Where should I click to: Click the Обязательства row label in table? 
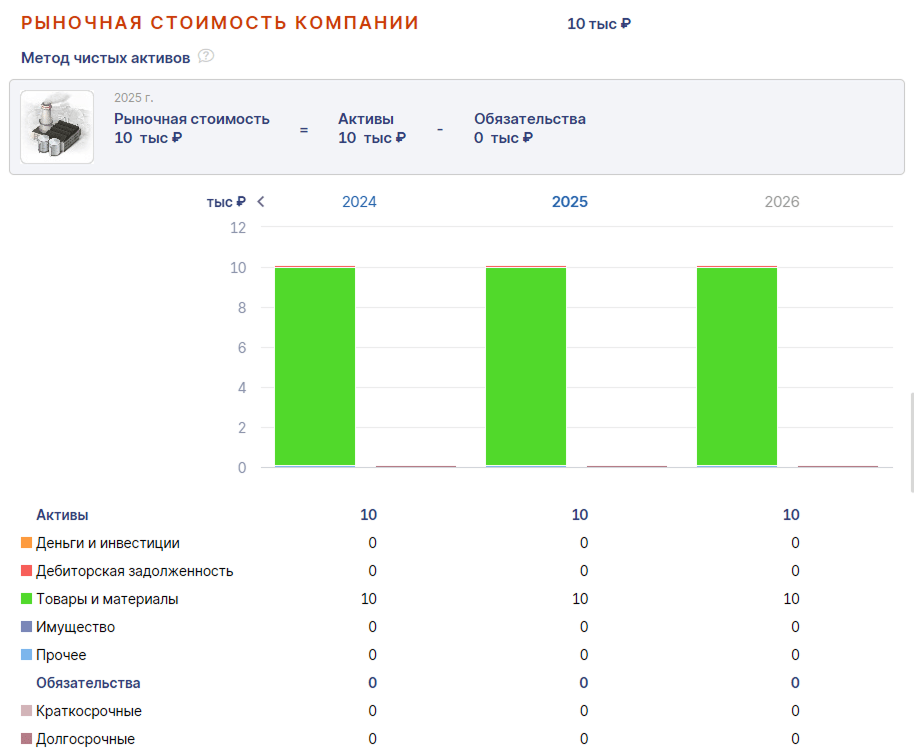point(88,683)
